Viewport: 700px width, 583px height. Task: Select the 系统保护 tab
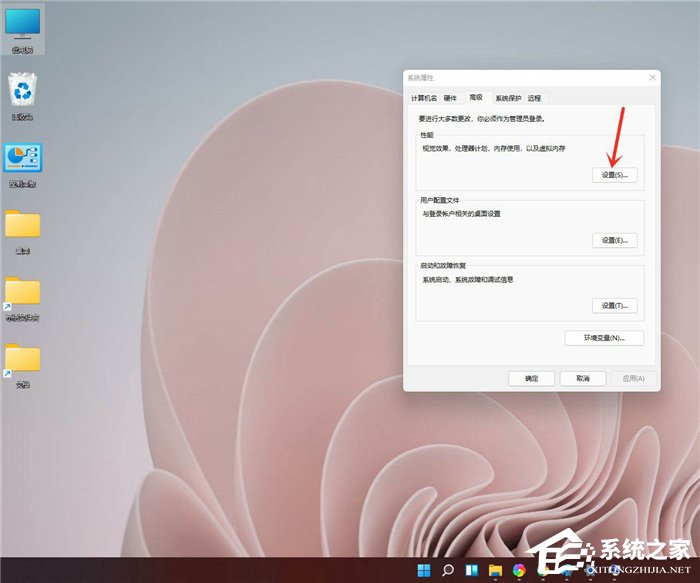point(508,98)
